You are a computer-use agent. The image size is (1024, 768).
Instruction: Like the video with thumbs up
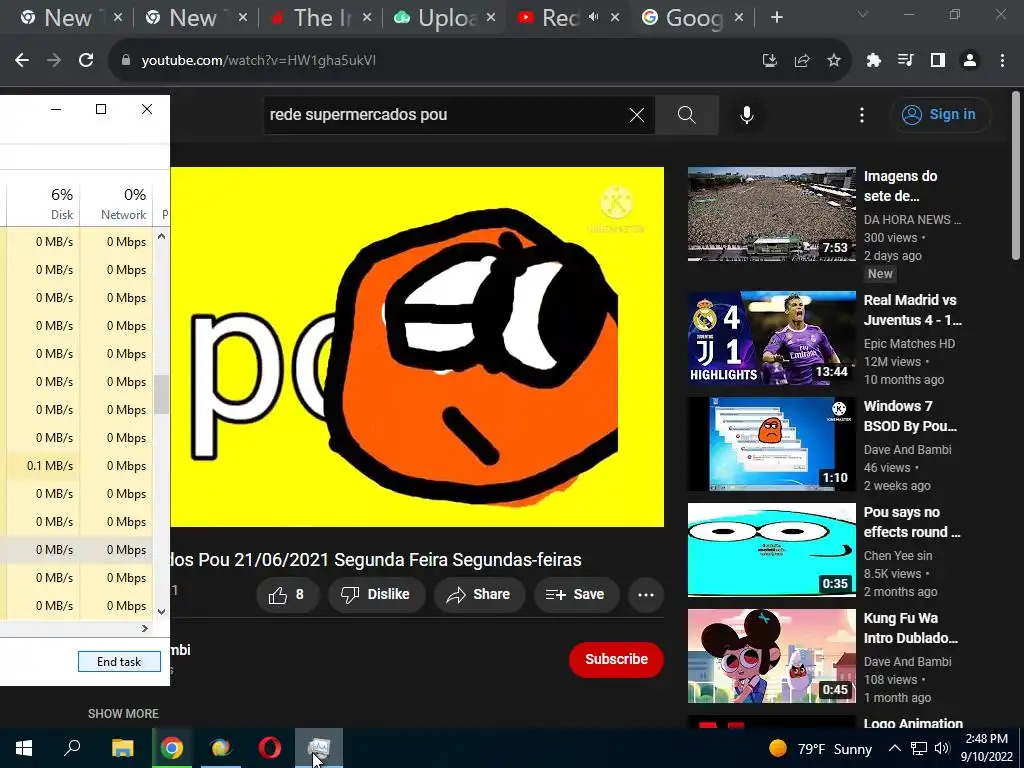(x=287, y=594)
